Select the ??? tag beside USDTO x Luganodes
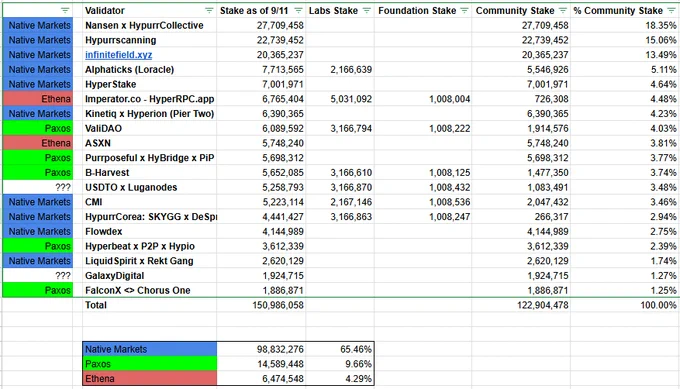This screenshot has width=680, height=389. 38,188
